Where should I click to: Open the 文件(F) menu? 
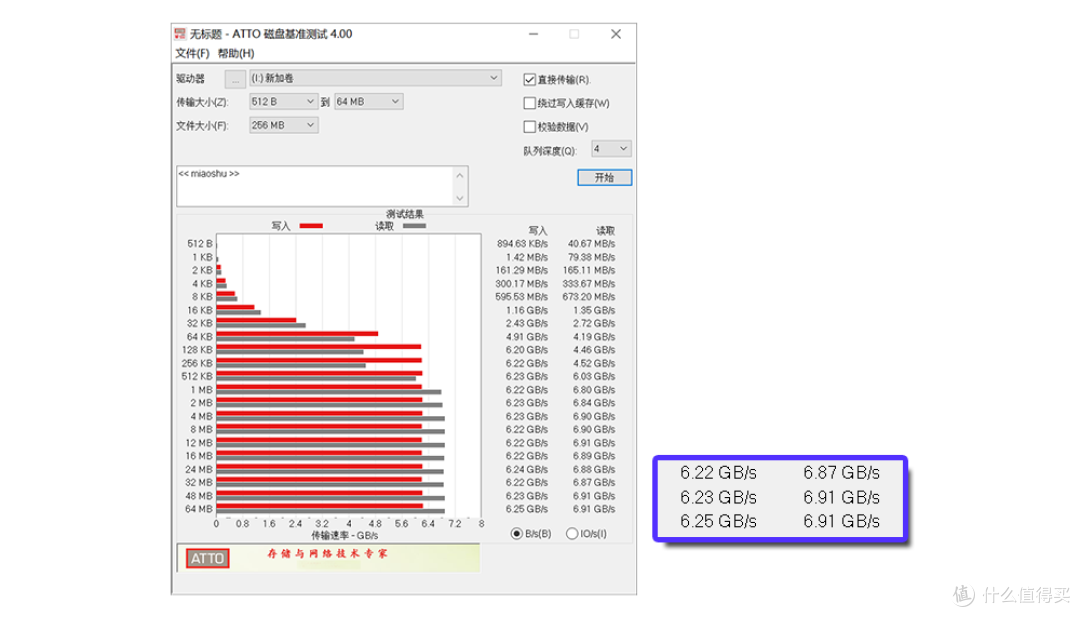point(192,53)
